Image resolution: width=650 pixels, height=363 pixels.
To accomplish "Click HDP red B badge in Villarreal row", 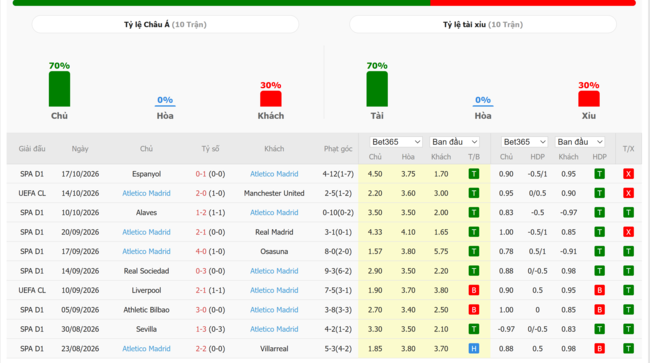I will click(599, 348).
